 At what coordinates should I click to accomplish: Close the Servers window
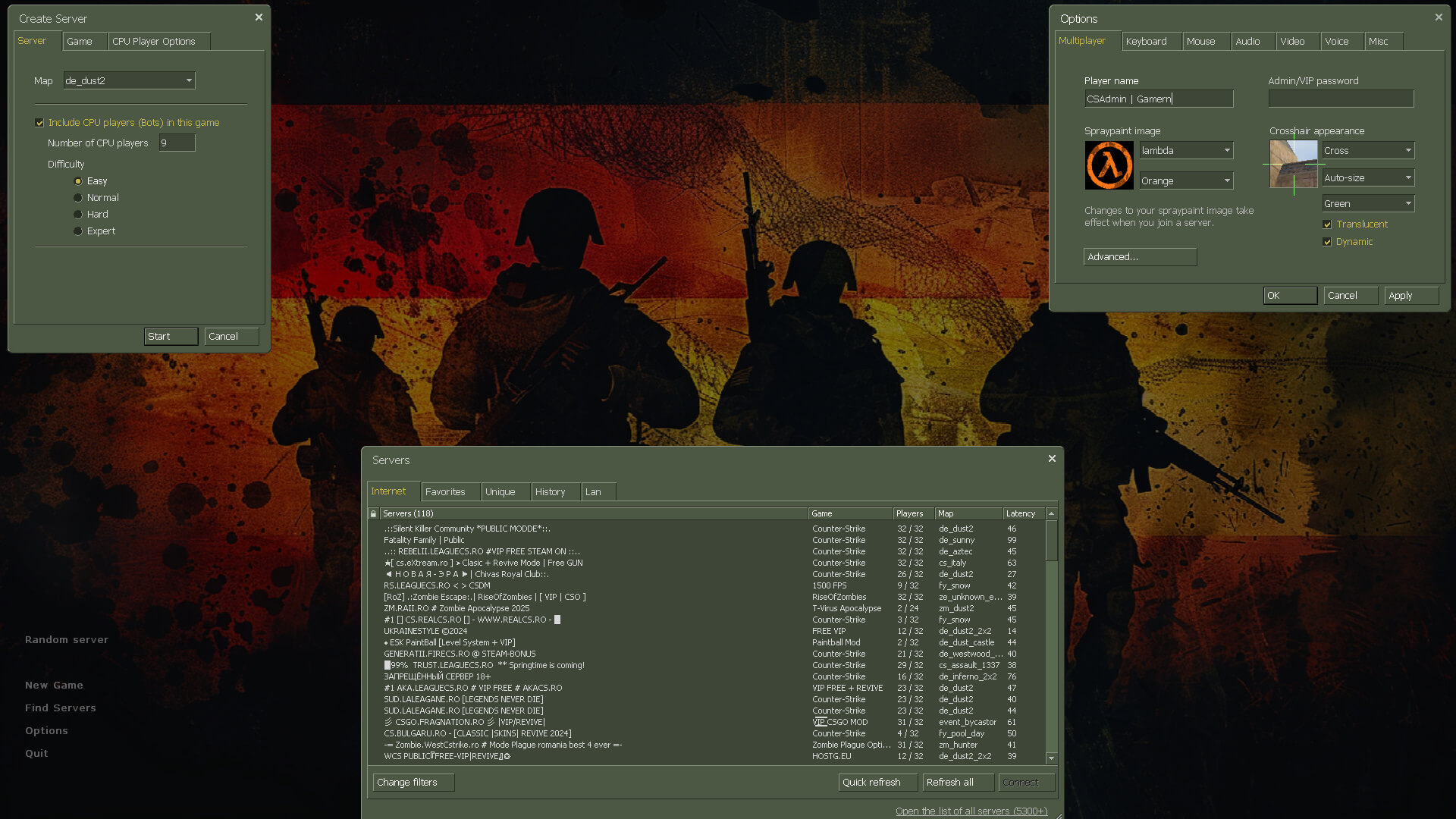(1052, 459)
